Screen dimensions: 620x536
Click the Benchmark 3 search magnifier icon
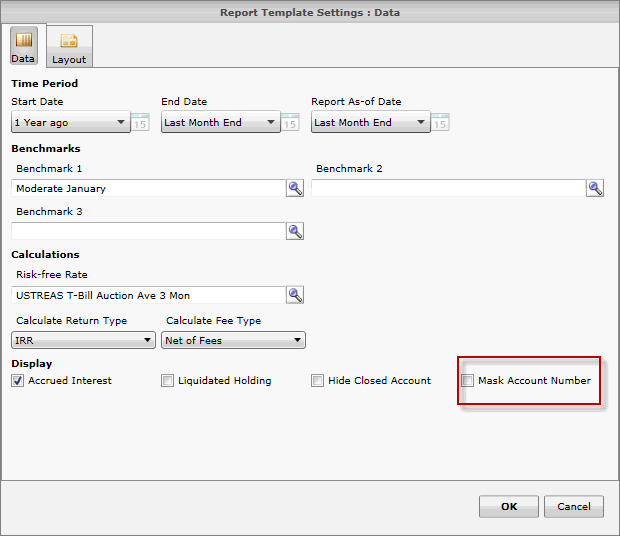(295, 231)
